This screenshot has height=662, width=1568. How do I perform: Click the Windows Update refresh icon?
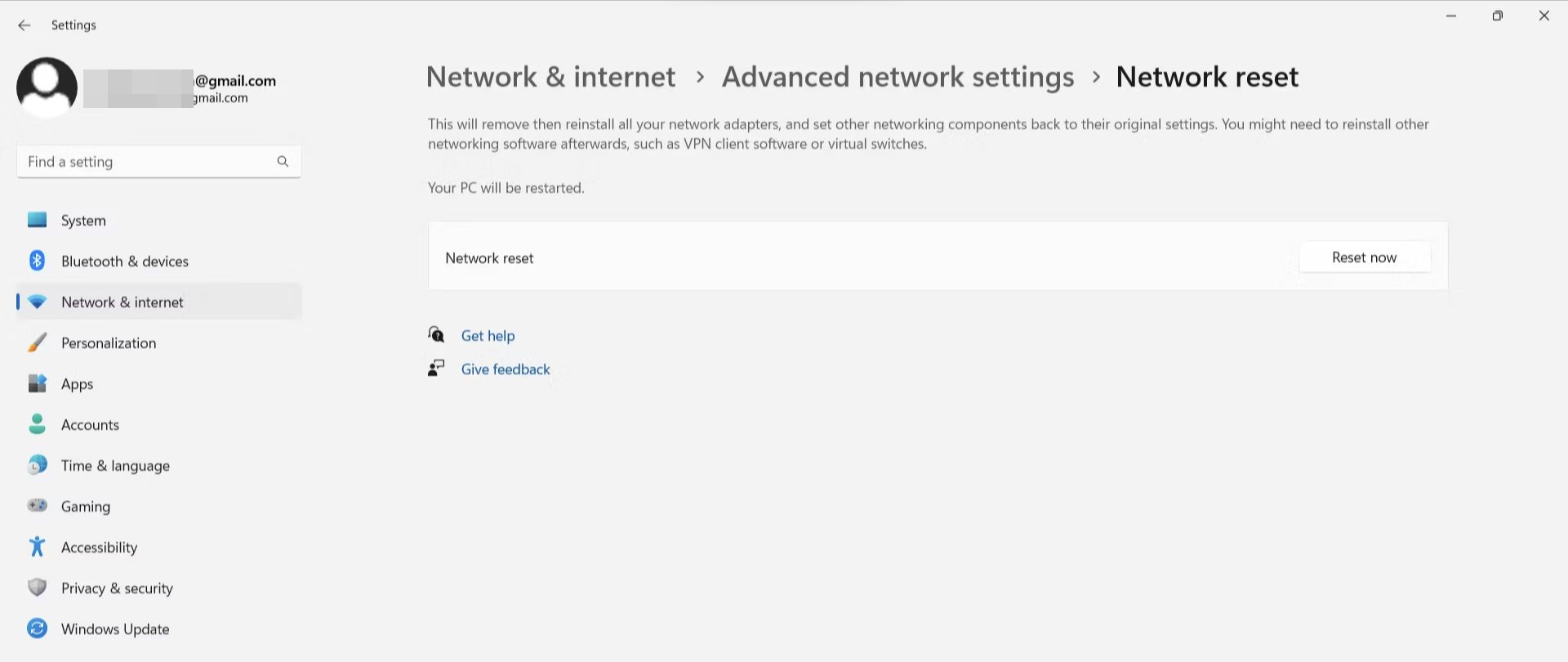38,629
